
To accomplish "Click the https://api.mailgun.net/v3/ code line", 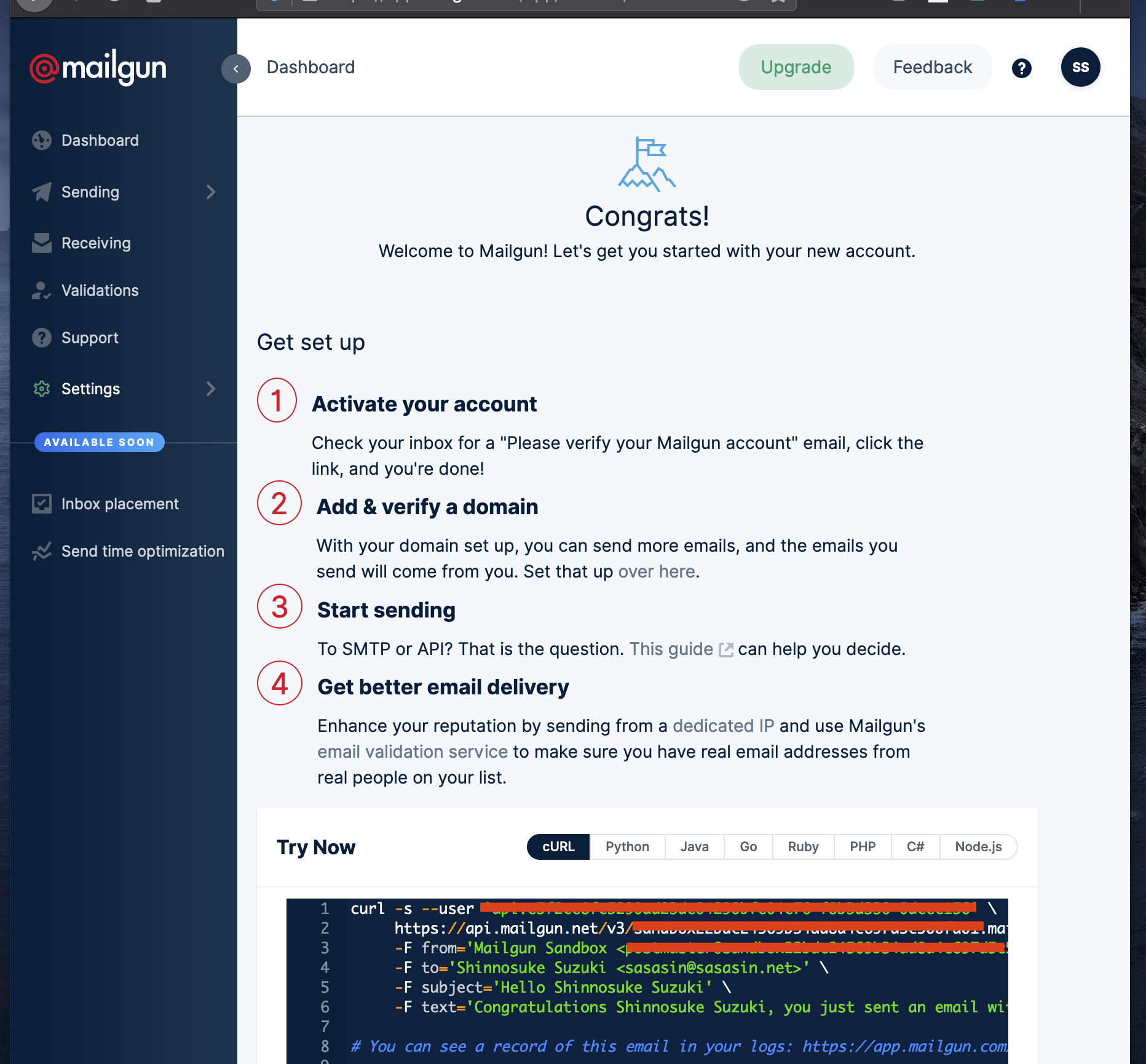I will tap(700, 928).
